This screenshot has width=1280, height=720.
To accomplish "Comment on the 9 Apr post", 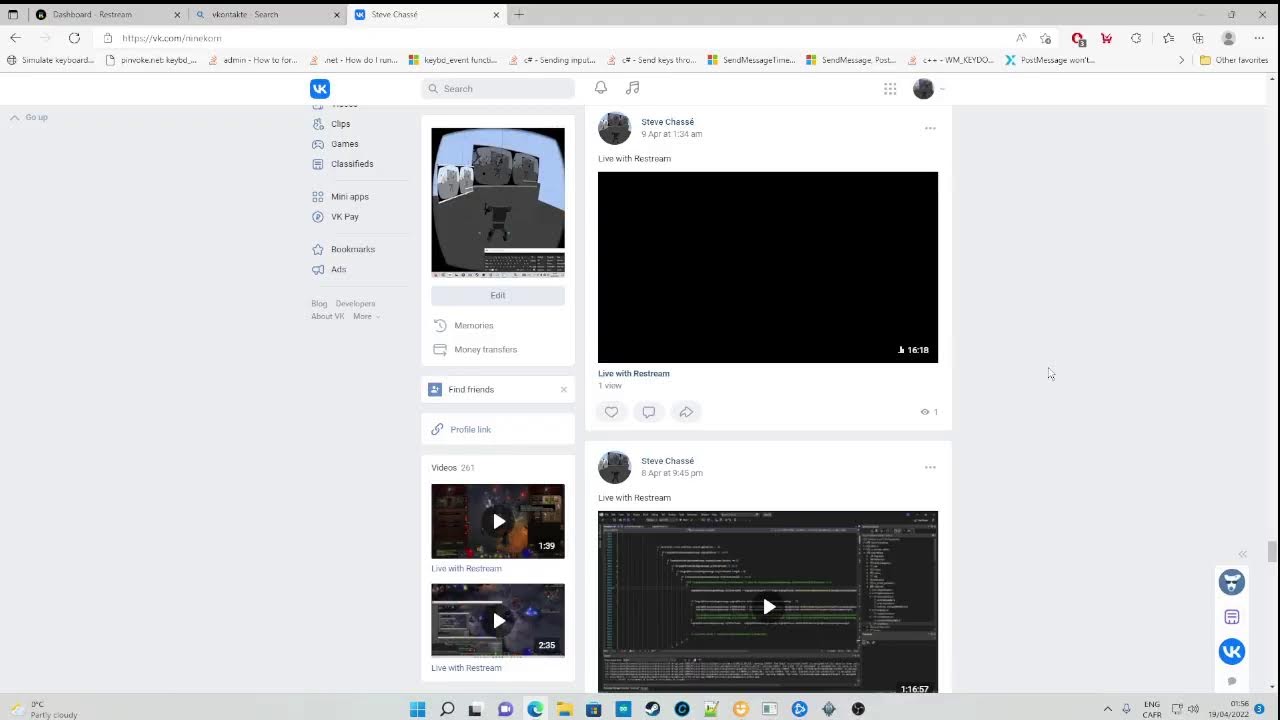I will click(x=649, y=412).
